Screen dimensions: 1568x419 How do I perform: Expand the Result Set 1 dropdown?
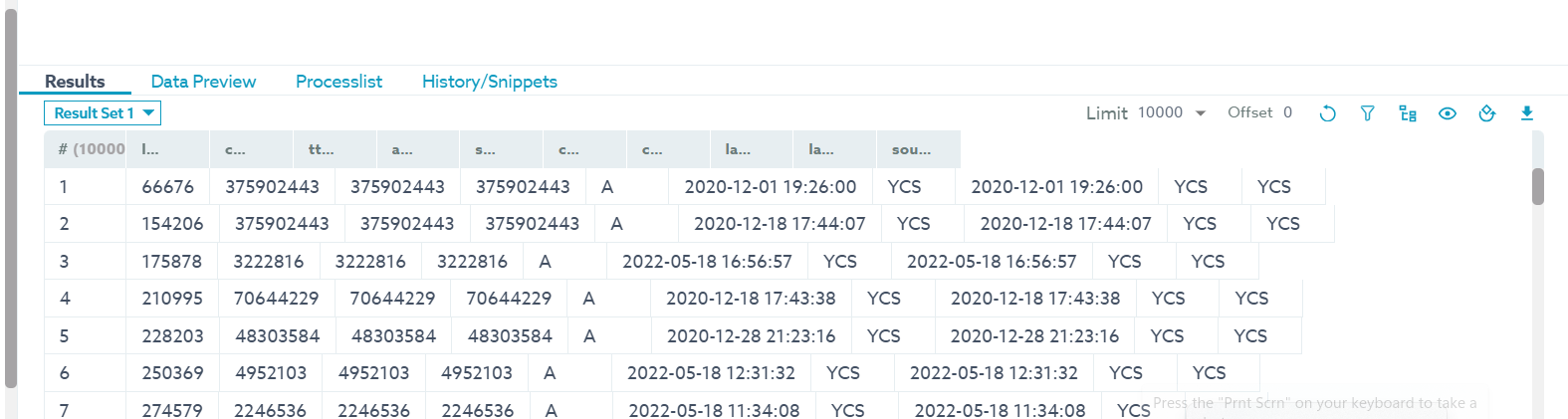pos(103,113)
